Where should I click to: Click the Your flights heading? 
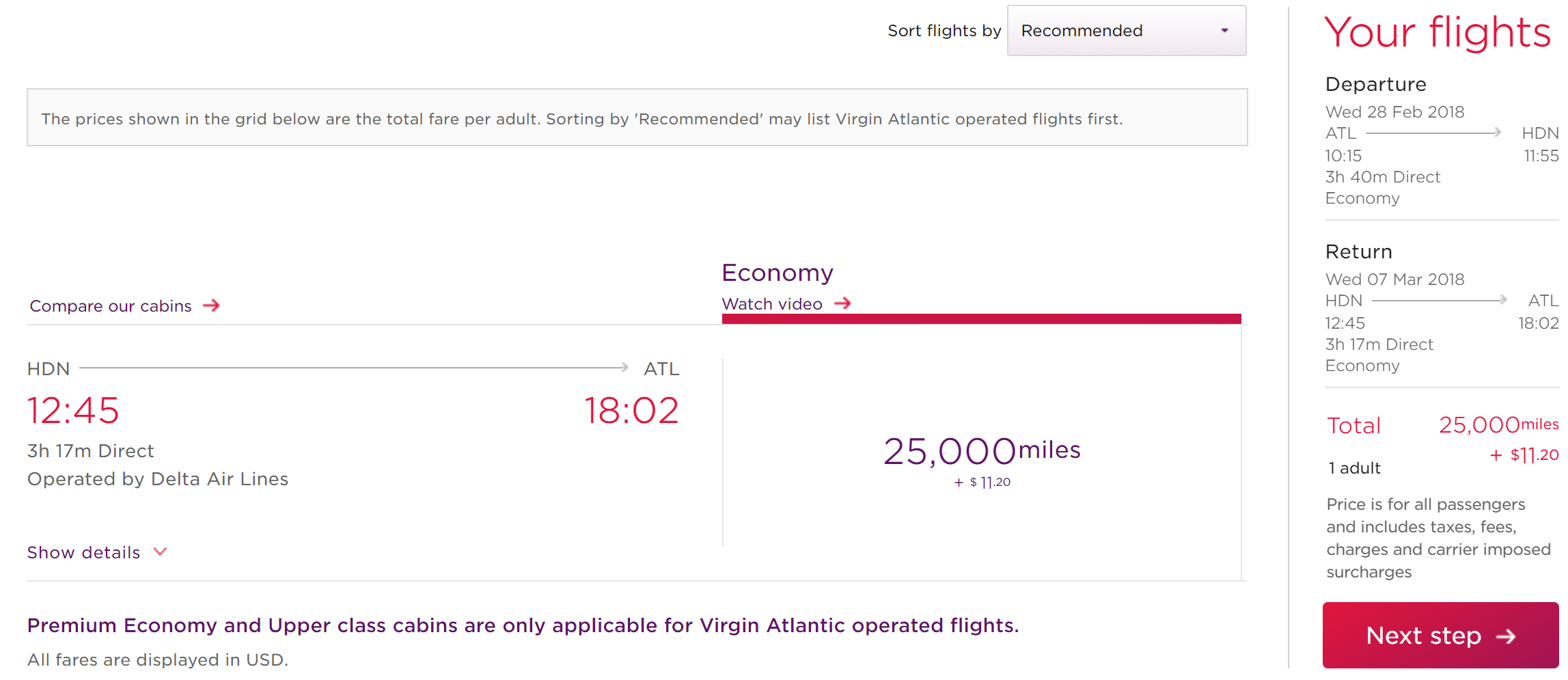pyautogui.click(x=1437, y=32)
